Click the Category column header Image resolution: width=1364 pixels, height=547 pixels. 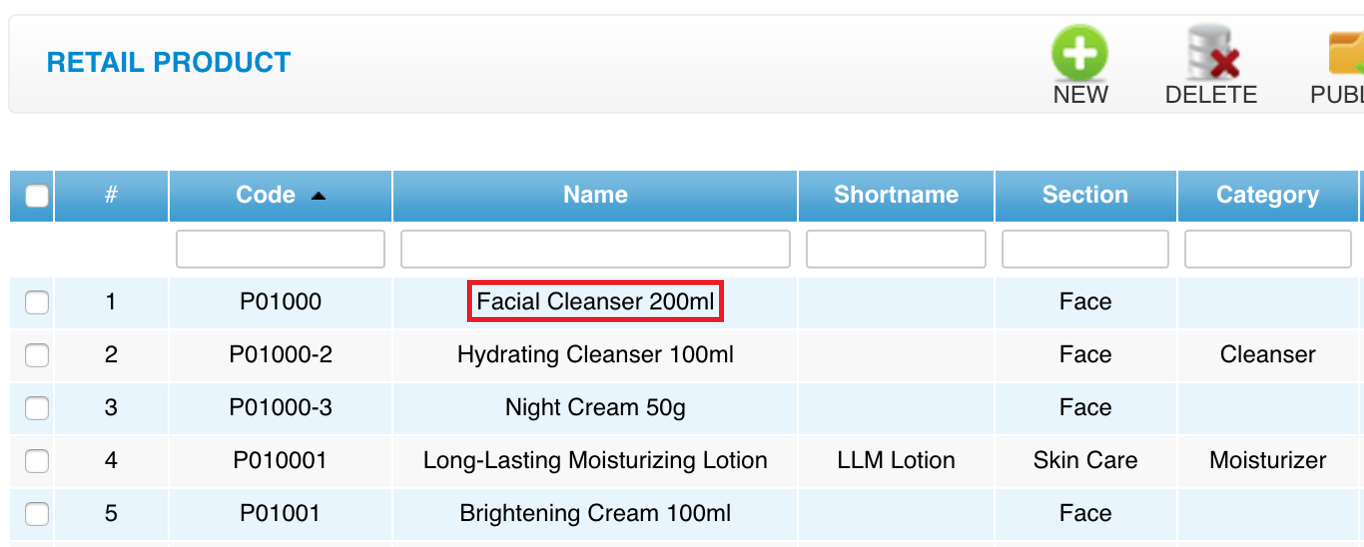[x=1267, y=195]
